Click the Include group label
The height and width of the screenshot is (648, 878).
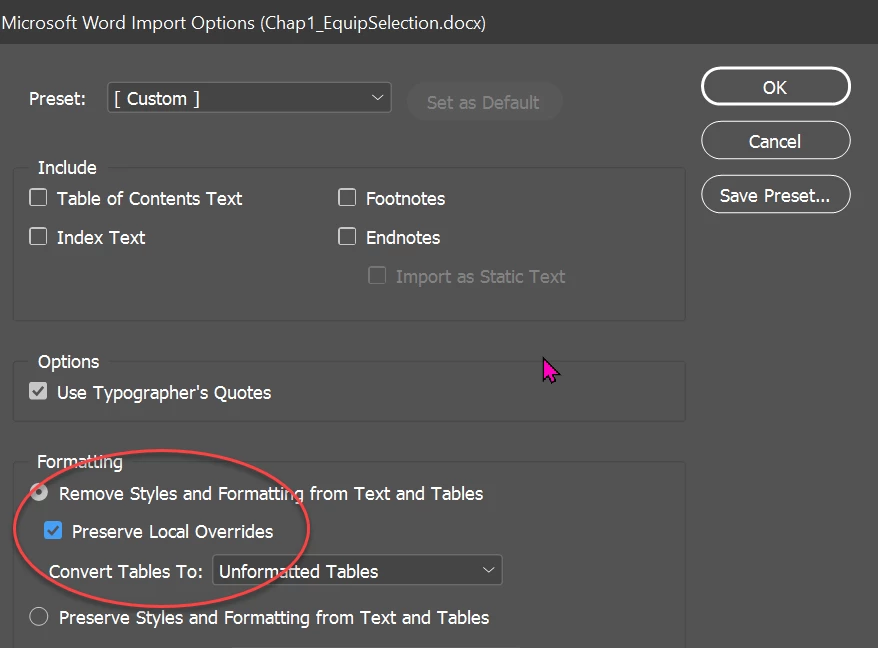pyautogui.click(x=67, y=167)
